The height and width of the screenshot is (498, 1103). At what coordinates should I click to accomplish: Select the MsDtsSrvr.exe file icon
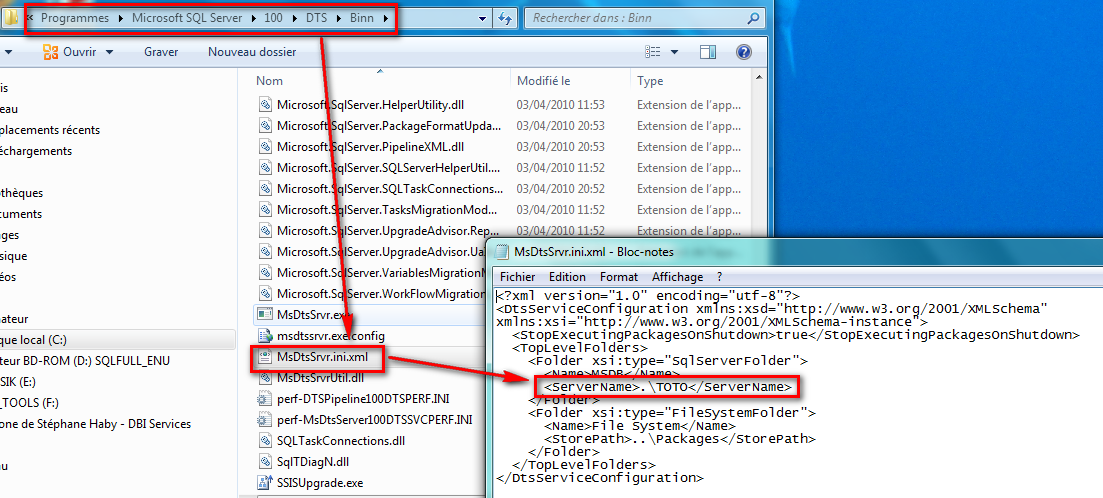[x=265, y=315]
